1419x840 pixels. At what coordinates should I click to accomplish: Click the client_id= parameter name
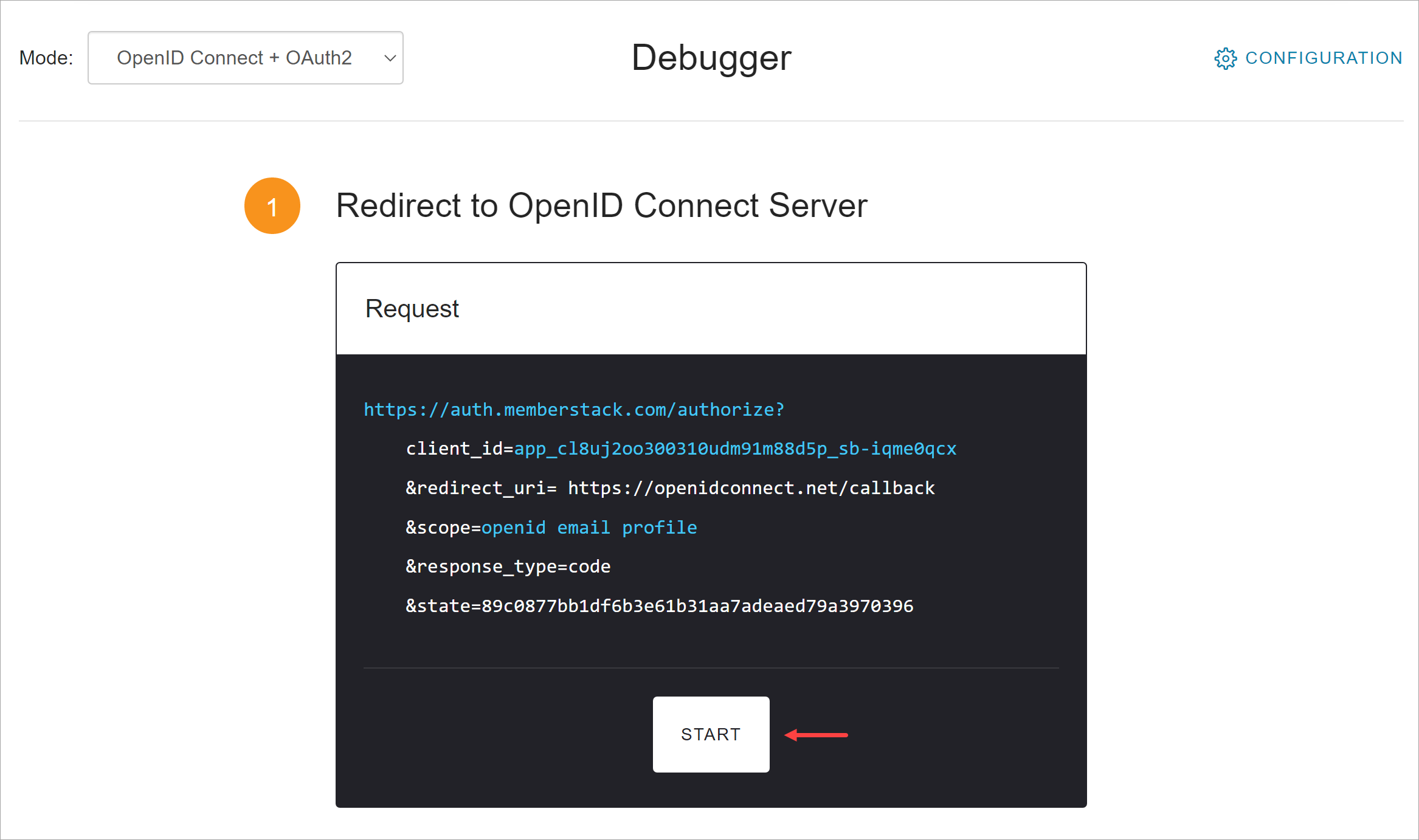click(x=460, y=449)
